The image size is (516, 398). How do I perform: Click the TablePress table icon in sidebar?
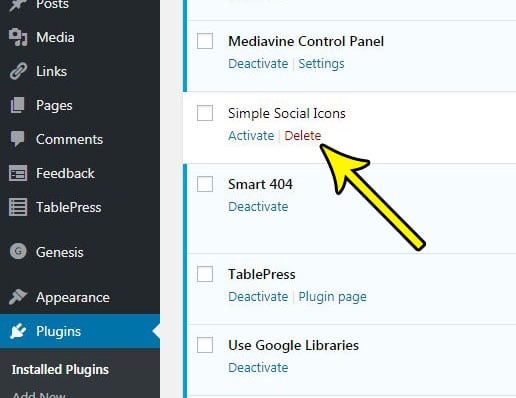18,207
